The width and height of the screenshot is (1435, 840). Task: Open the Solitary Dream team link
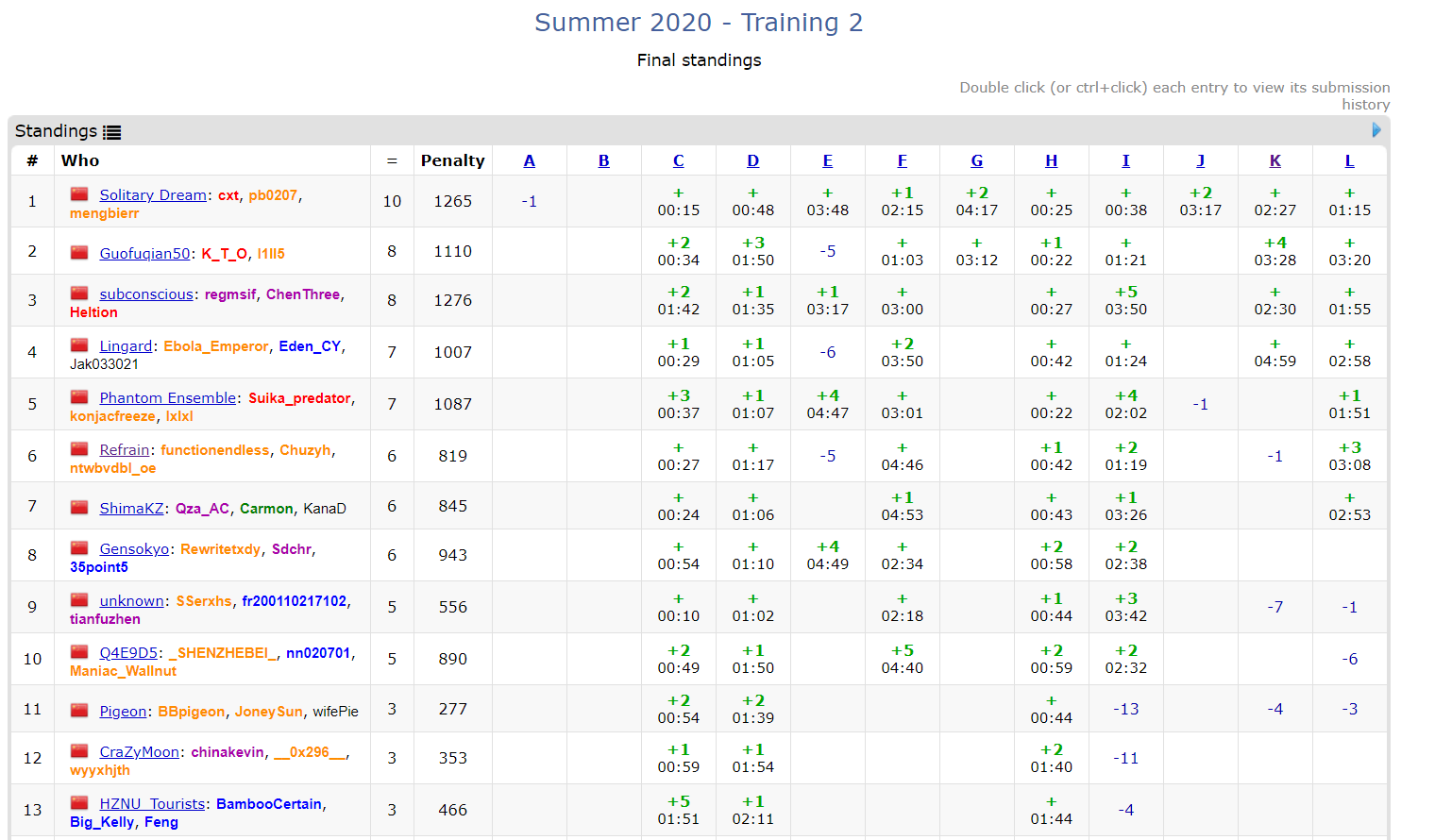(153, 195)
